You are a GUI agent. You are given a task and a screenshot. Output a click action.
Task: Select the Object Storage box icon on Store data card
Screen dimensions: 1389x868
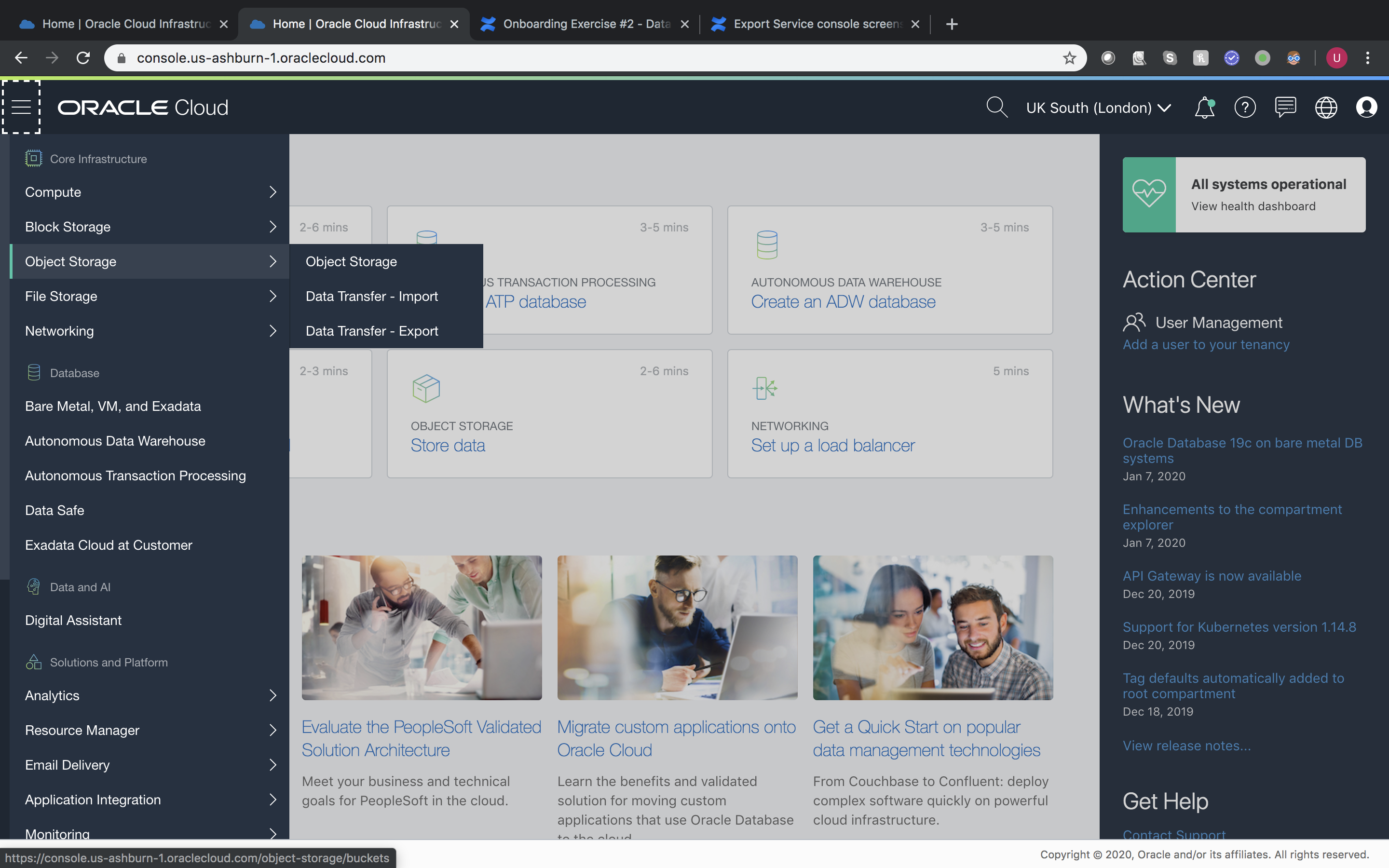click(x=426, y=388)
